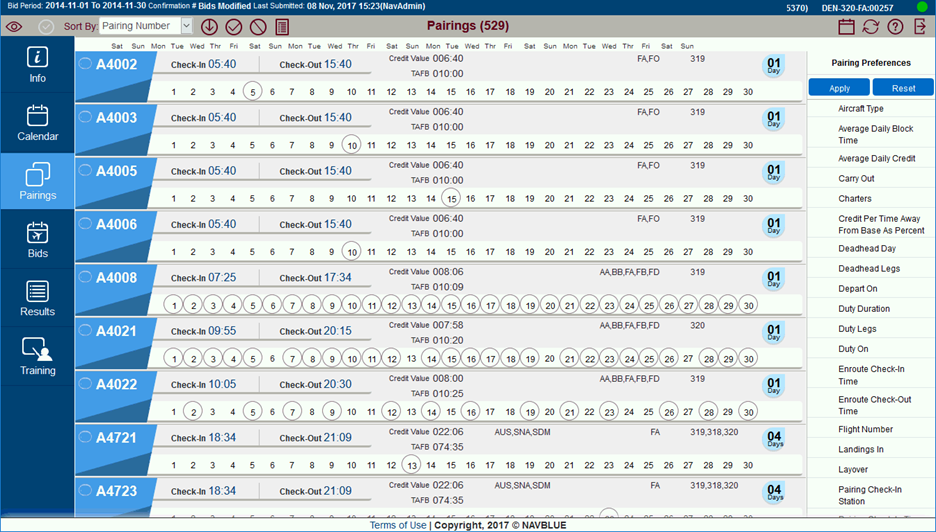The height and width of the screenshot is (532, 936).
Task: Select the radio button for pairing A4022
Action: [85, 383]
